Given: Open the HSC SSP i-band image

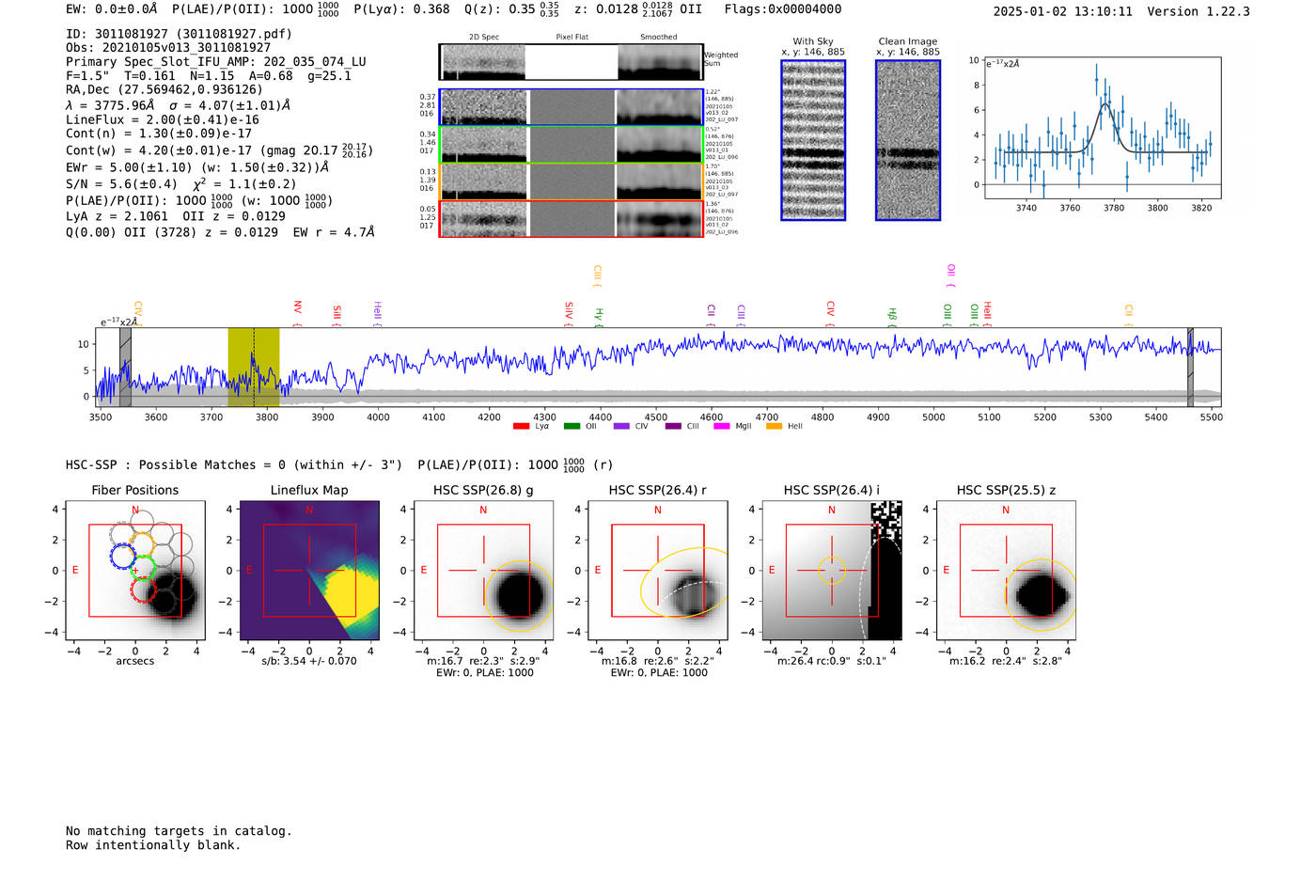Looking at the screenshot, I should click(x=832, y=571).
